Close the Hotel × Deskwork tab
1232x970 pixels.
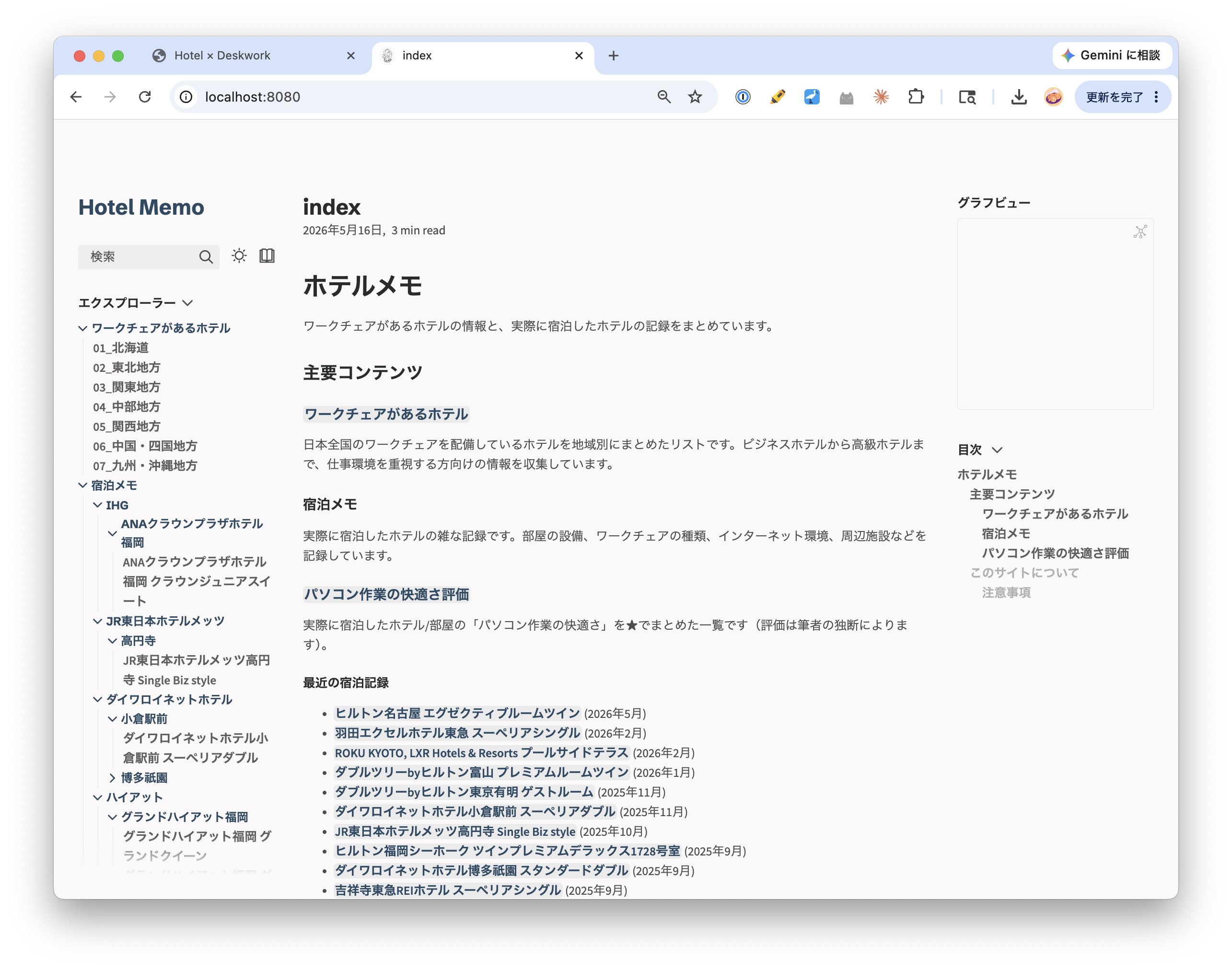click(351, 56)
